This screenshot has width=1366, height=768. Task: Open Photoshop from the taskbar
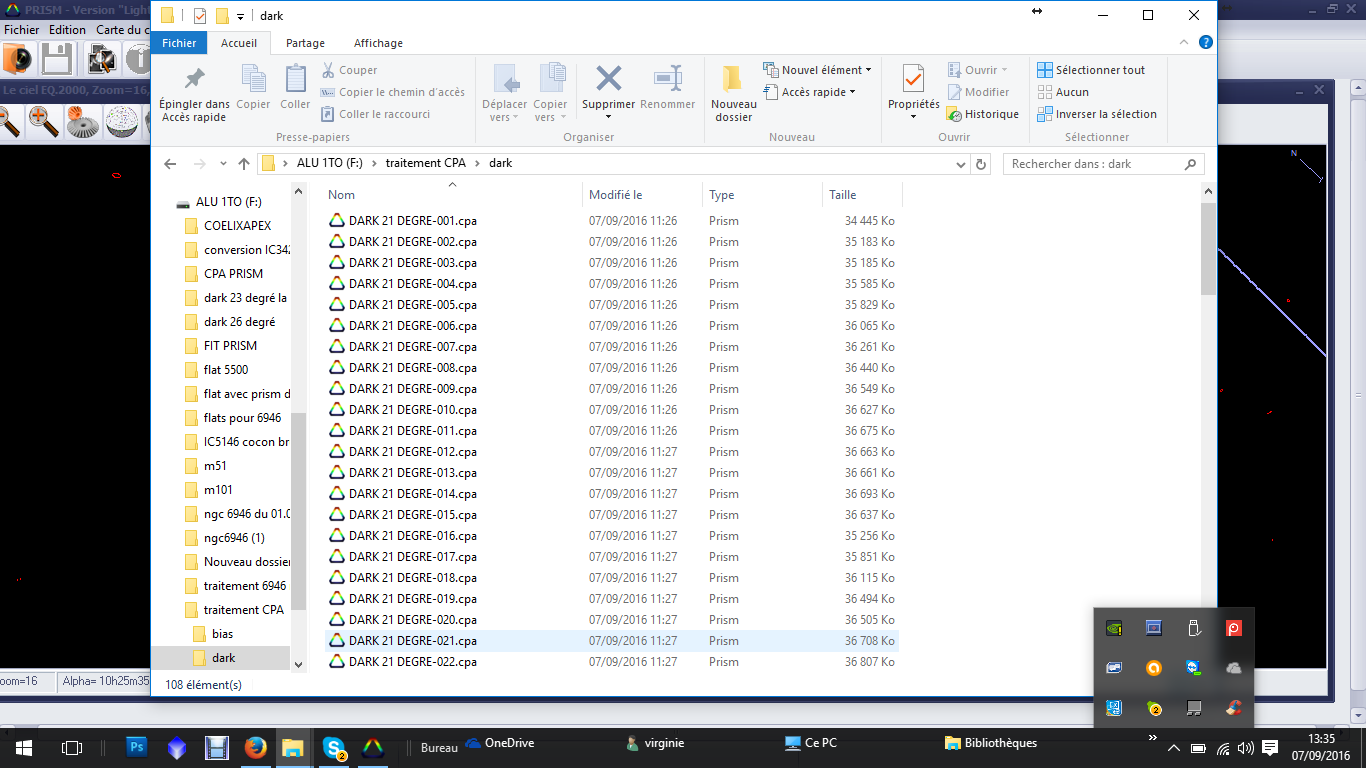(x=138, y=746)
